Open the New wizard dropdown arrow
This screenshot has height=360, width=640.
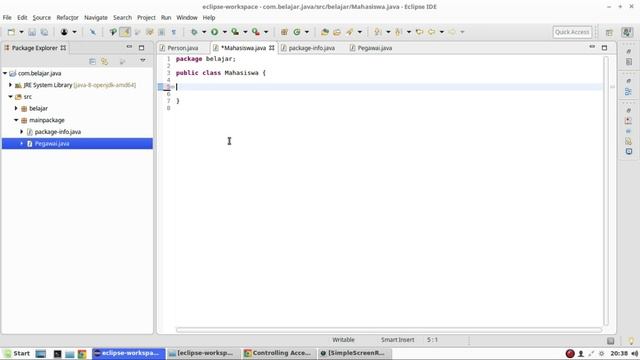click(21, 32)
